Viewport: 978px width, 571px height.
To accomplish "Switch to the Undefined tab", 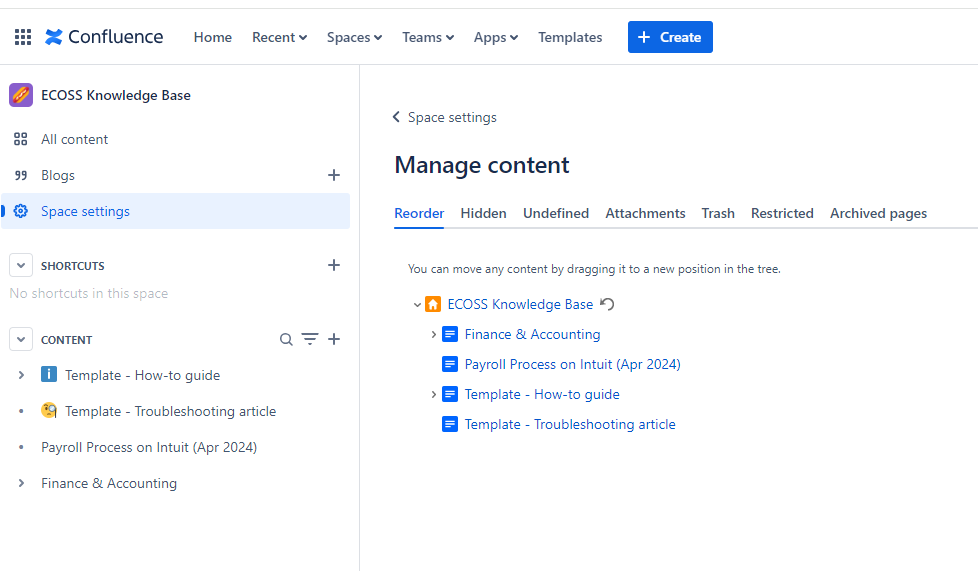I will (x=556, y=213).
